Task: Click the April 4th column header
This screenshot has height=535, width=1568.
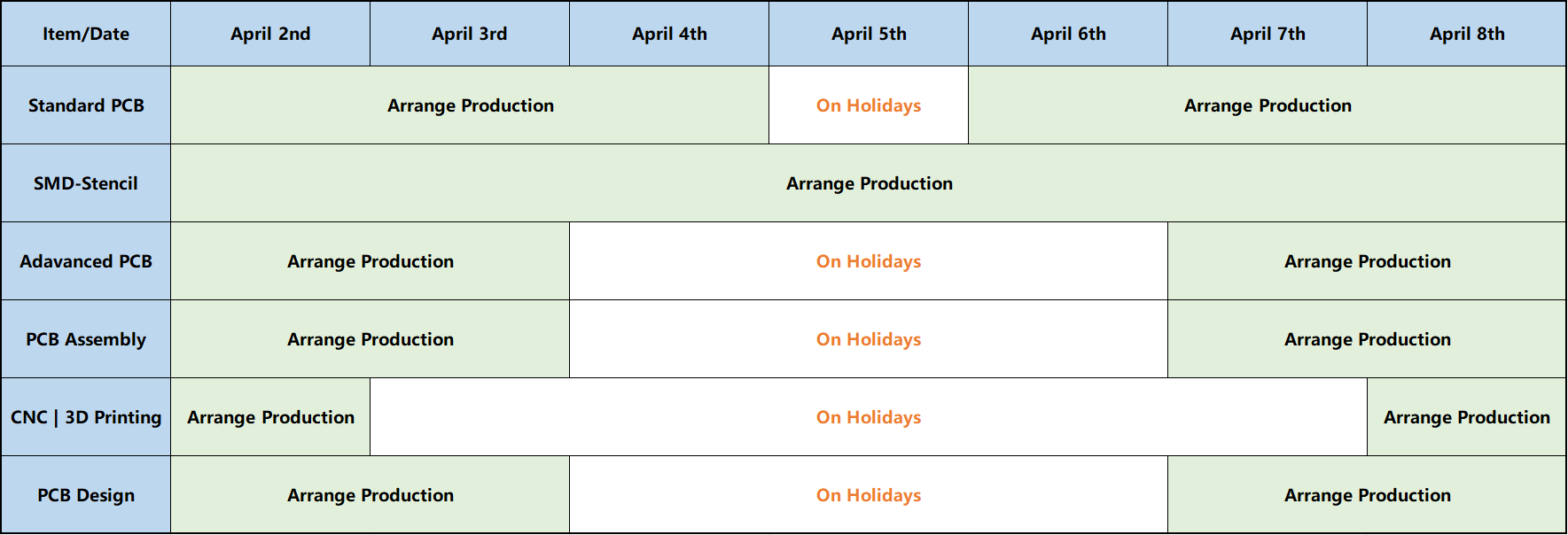Action: coord(669,34)
